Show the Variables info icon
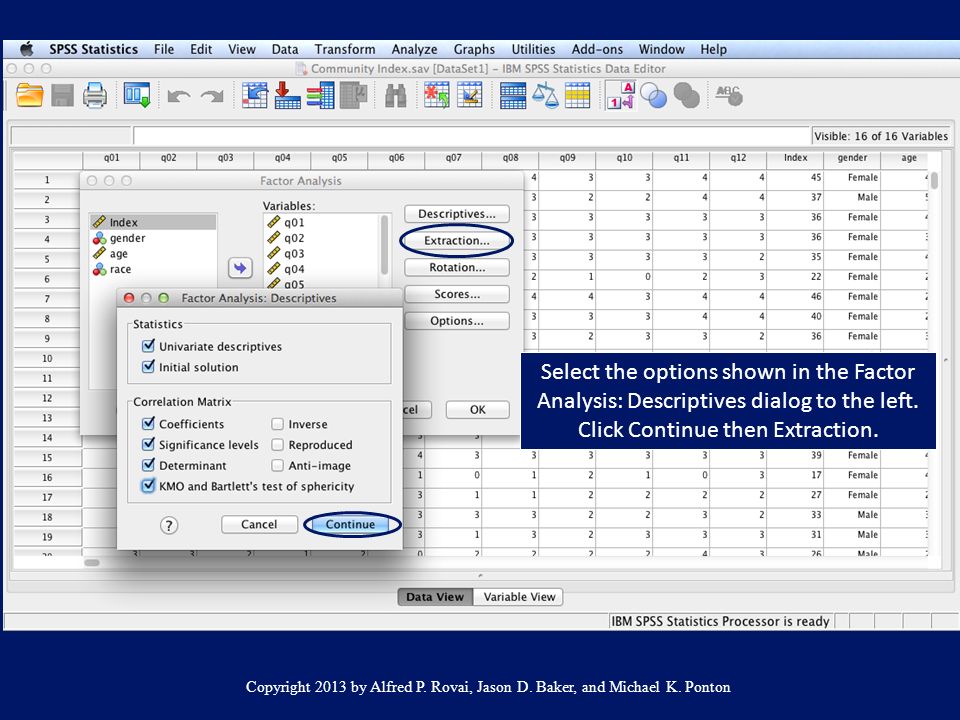960x720 pixels. pos(320,96)
